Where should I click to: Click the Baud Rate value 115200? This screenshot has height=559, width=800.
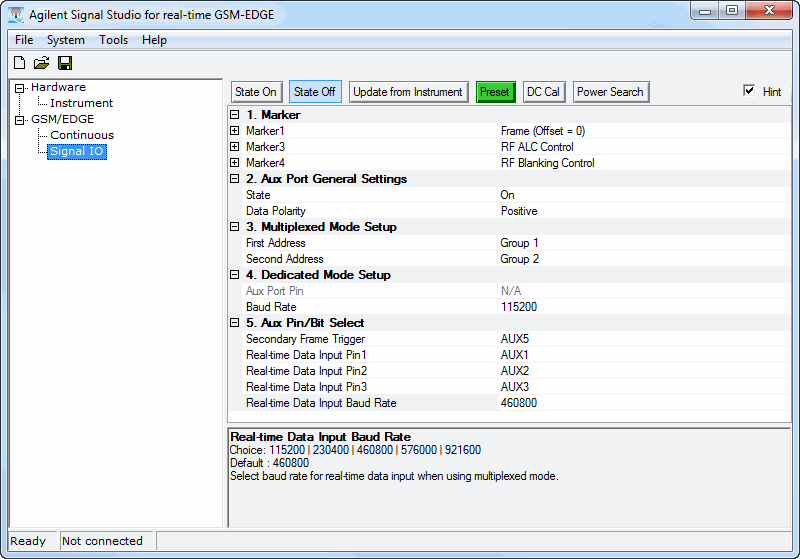[x=519, y=307]
